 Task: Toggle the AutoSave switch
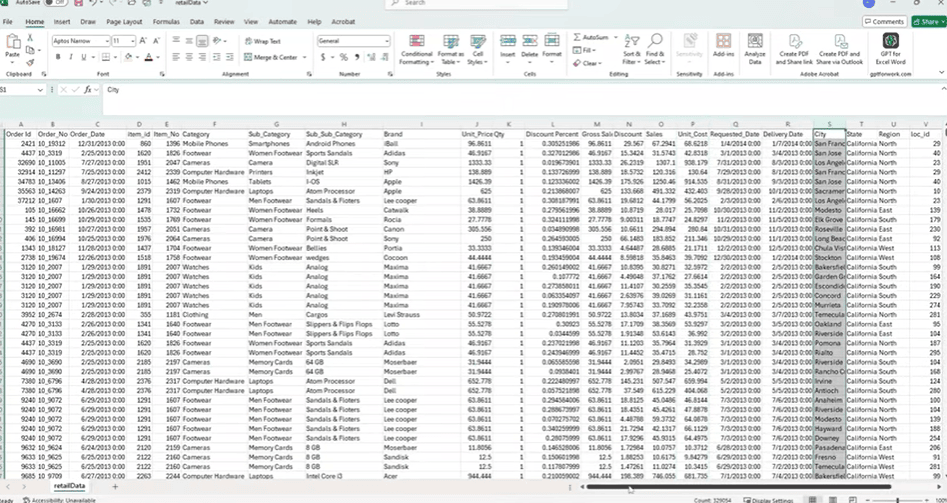(x=55, y=2)
